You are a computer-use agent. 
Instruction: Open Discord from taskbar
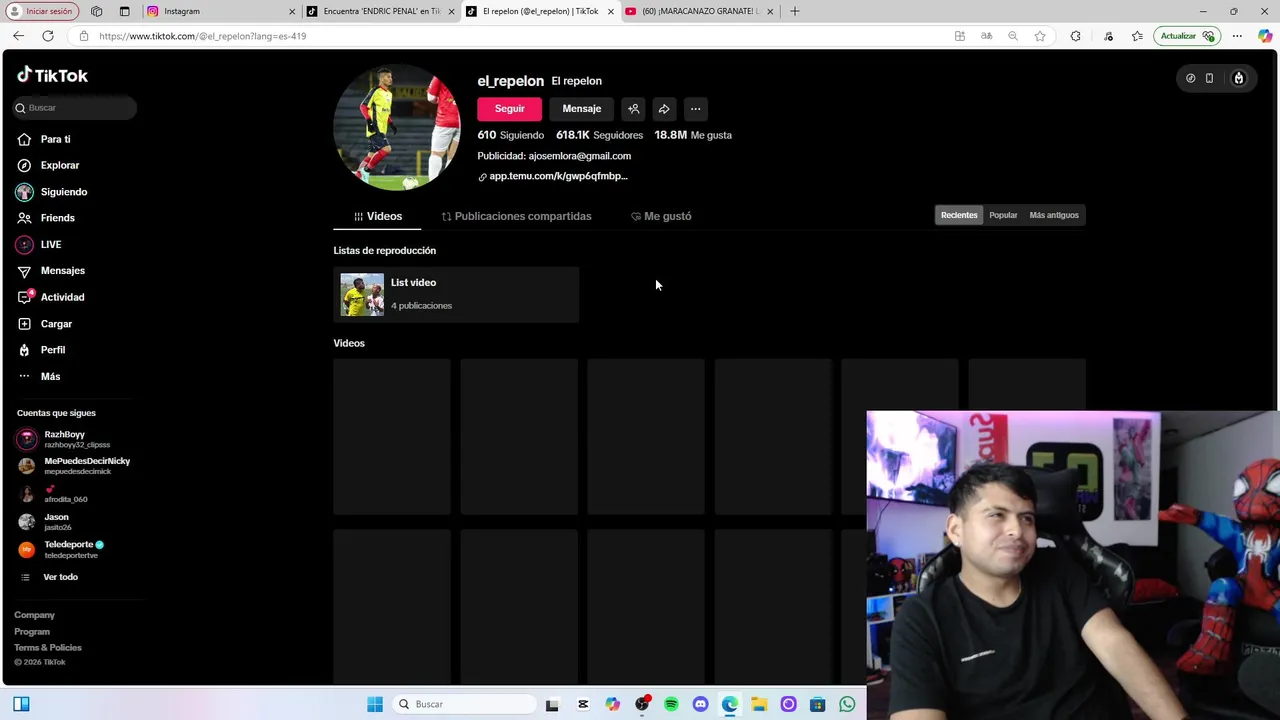click(x=700, y=704)
